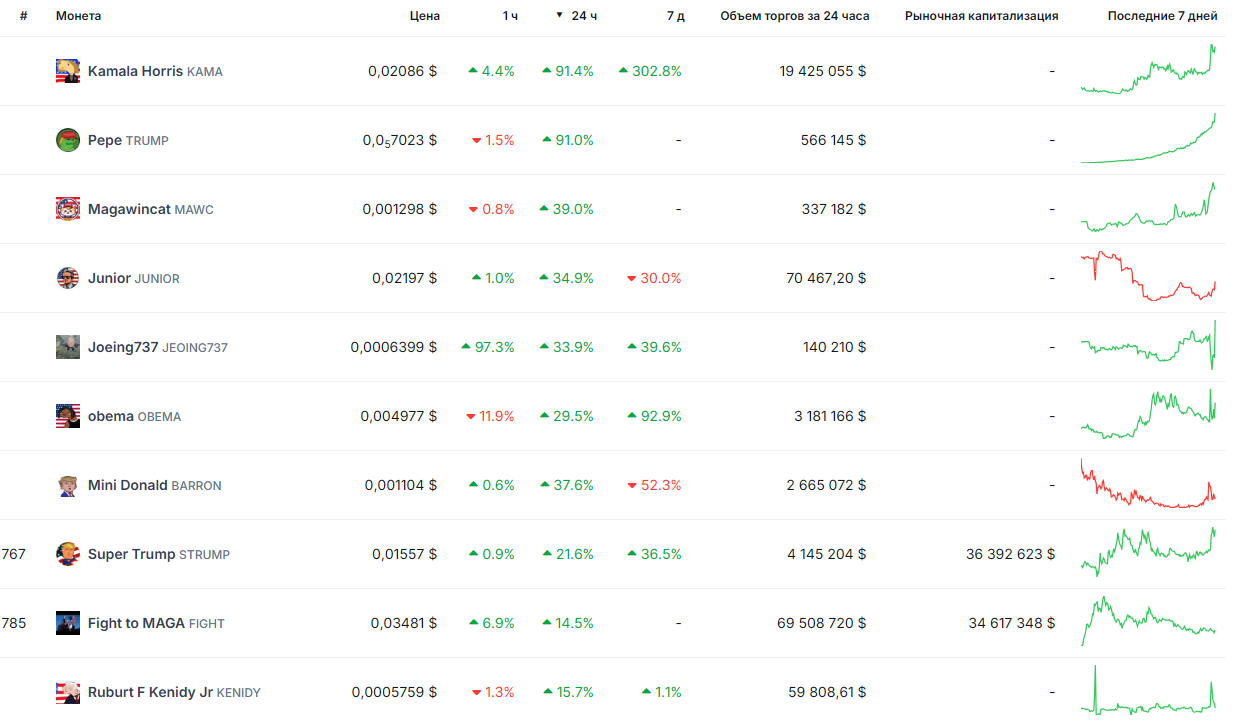View Mini Donald red sparkline chart
1244x723 pixels.
click(x=1149, y=483)
